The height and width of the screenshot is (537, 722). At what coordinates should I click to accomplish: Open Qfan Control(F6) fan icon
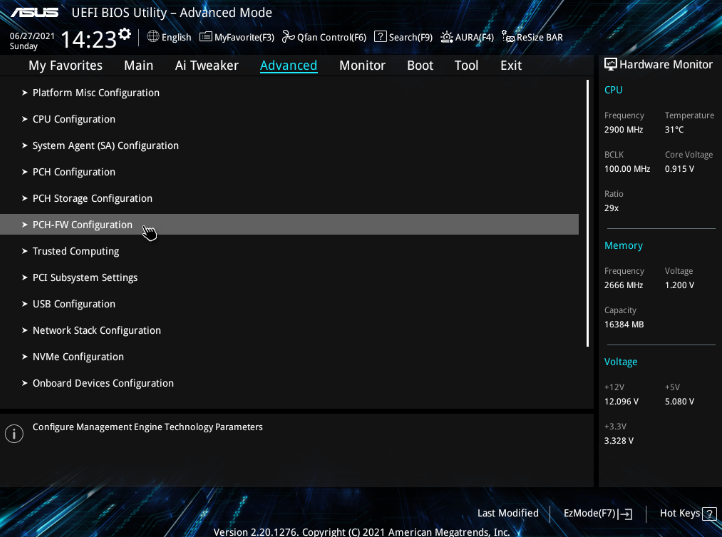click(x=288, y=37)
